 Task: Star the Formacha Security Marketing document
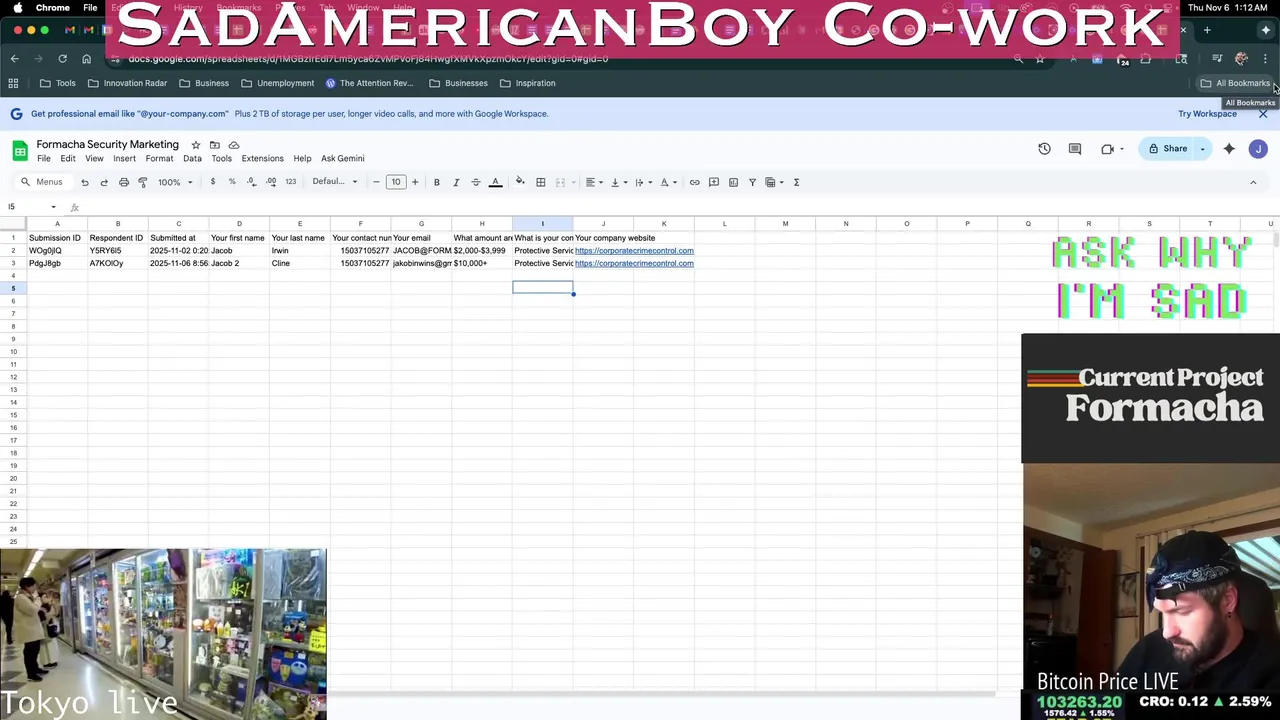pyautogui.click(x=196, y=145)
